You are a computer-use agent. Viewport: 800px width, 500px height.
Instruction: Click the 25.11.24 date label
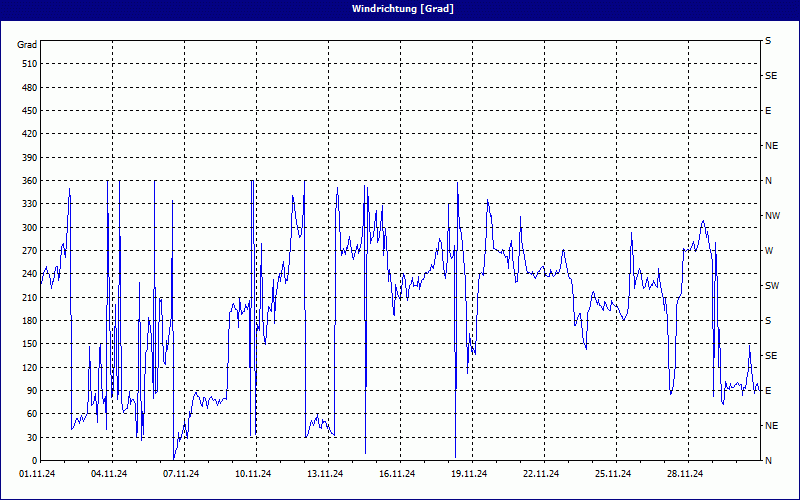pos(613,474)
